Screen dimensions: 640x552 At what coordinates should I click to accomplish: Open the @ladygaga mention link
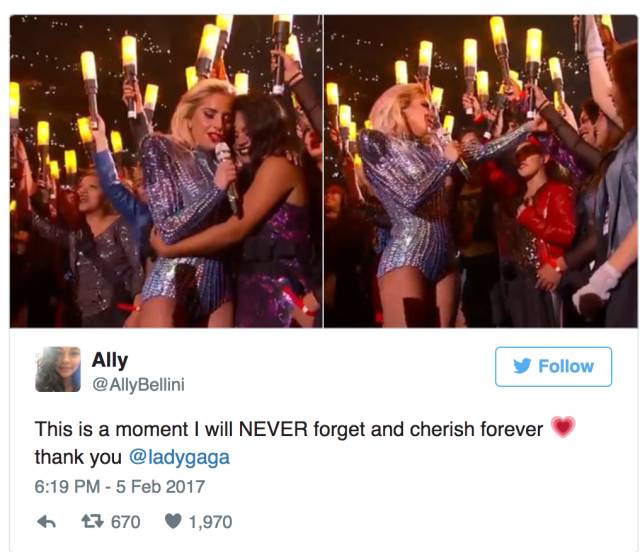tap(179, 457)
